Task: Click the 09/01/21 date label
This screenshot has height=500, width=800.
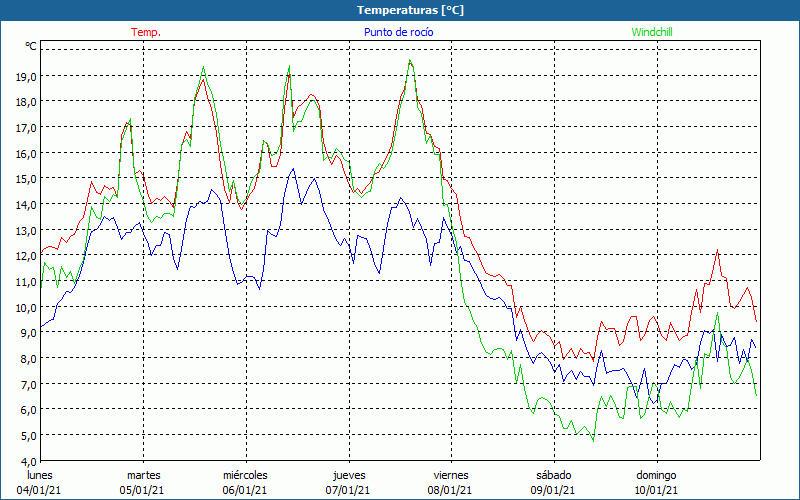Action: (553, 490)
